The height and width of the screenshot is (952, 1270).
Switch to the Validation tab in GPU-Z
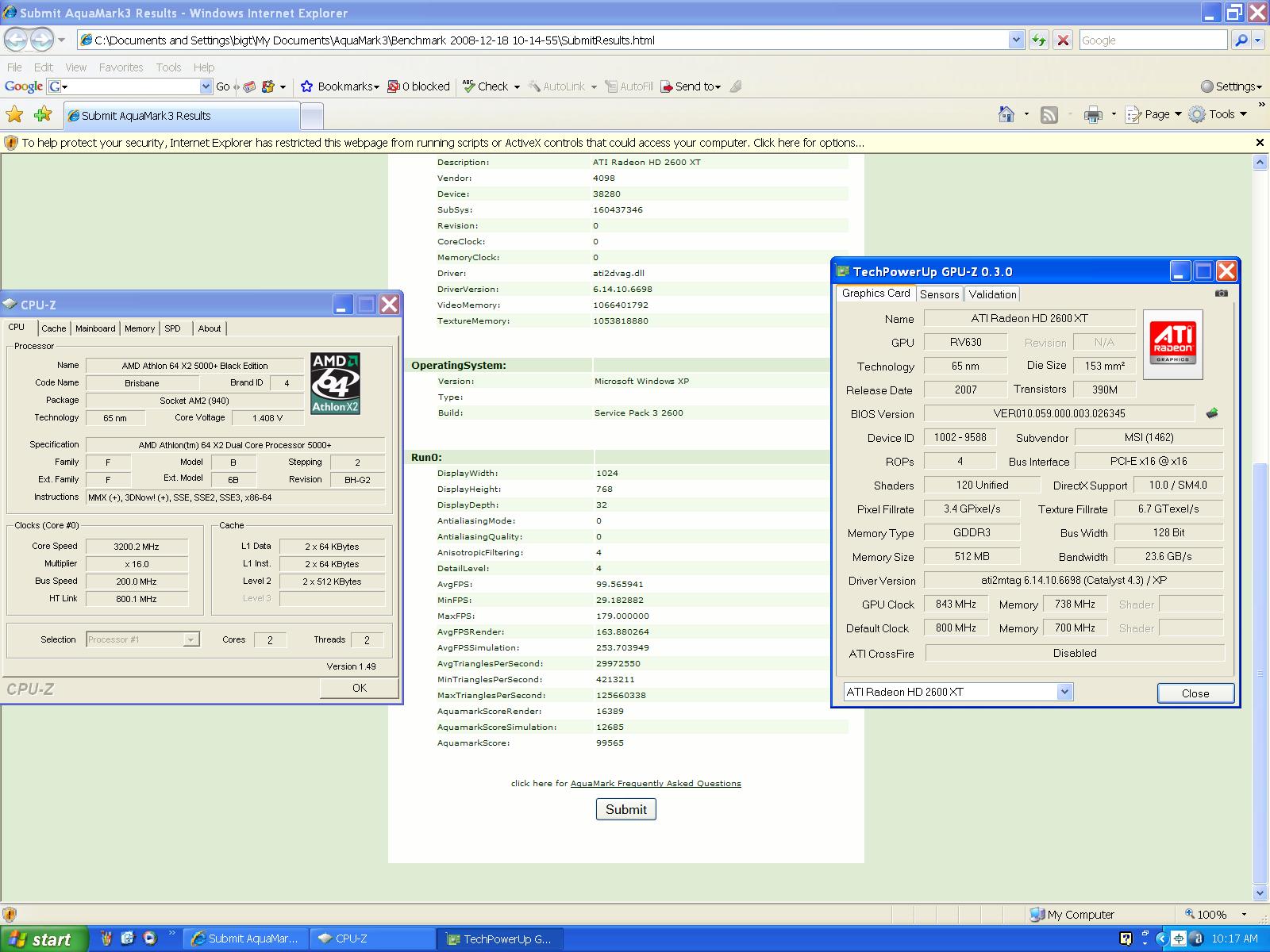[x=992, y=294]
